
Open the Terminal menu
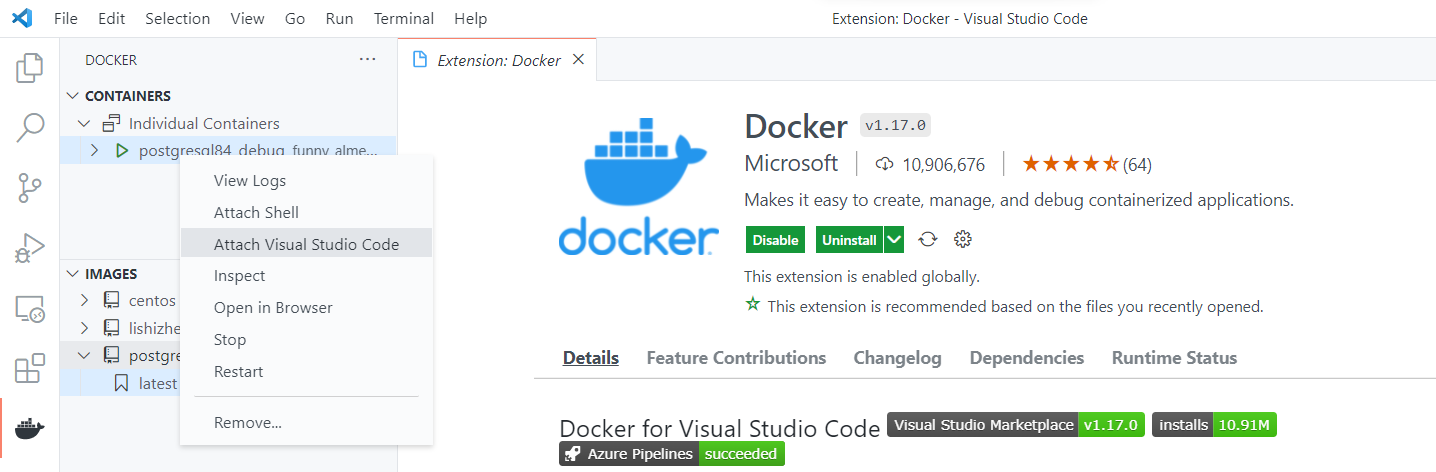coord(404,18)
